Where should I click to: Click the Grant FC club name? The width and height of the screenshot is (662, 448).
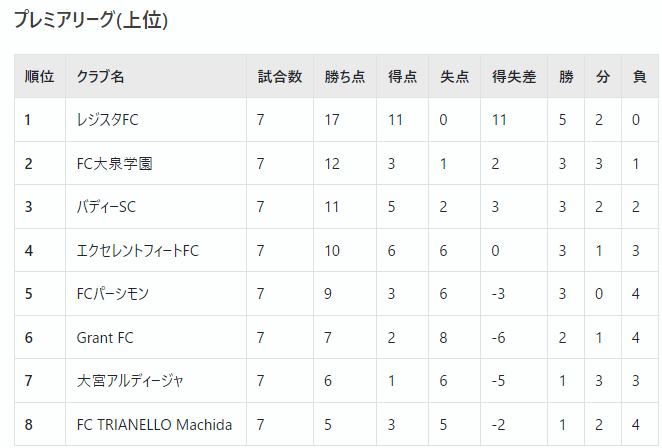(105, 338)
